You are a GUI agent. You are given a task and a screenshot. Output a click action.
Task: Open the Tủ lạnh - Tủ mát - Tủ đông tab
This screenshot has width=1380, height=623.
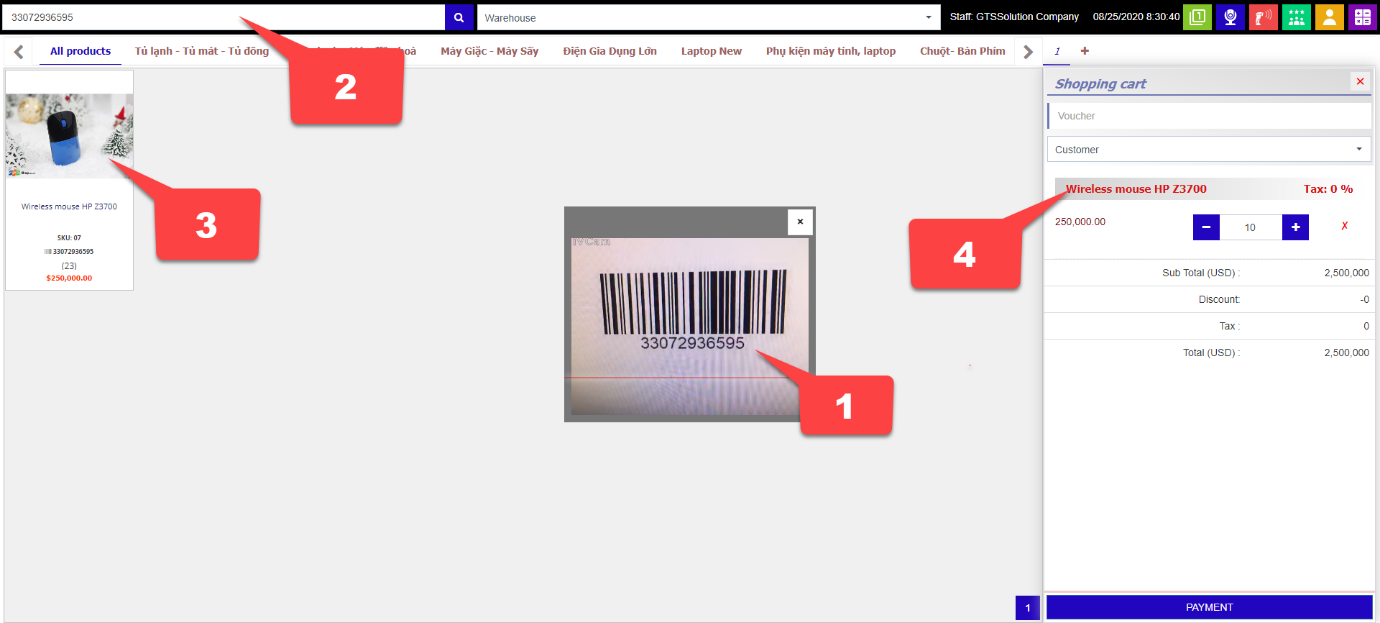point(202,51)
